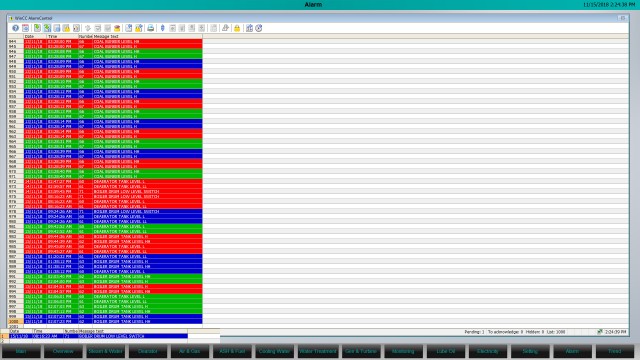Switch to the Overview screen

(63, 351)
